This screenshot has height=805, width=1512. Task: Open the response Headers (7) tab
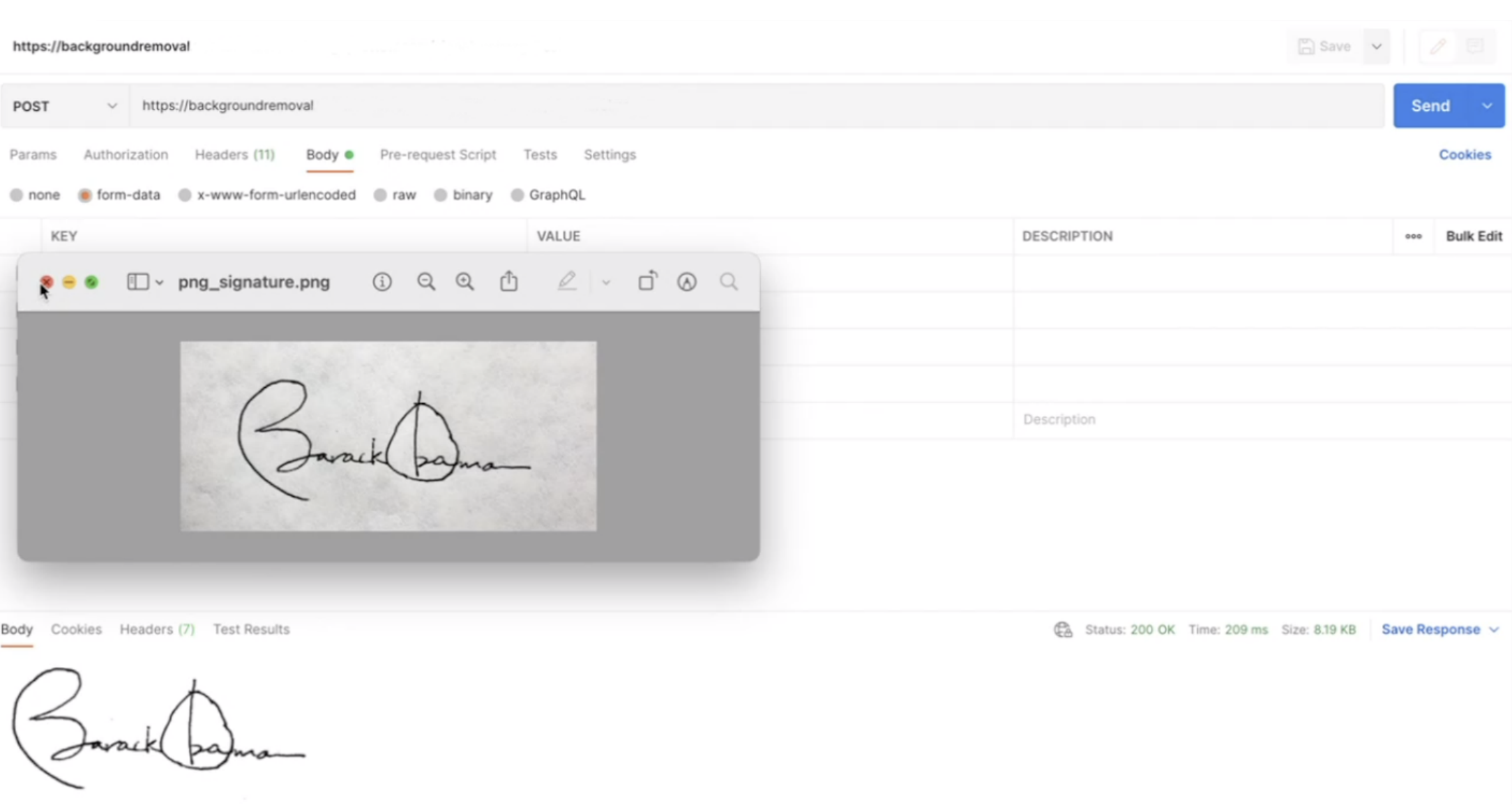157,629
